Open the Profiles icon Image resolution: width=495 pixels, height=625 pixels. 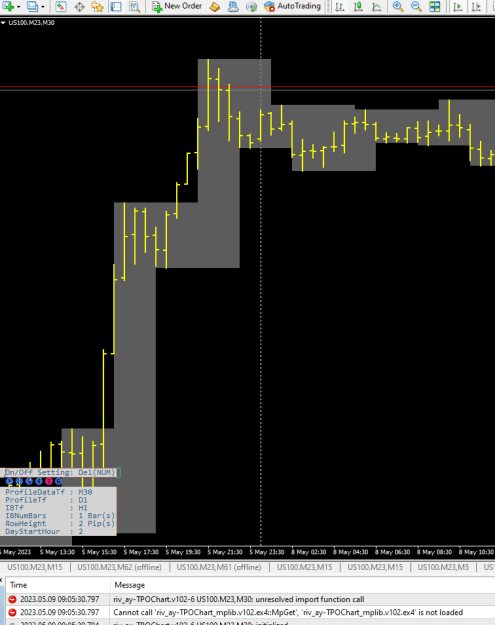32,6
